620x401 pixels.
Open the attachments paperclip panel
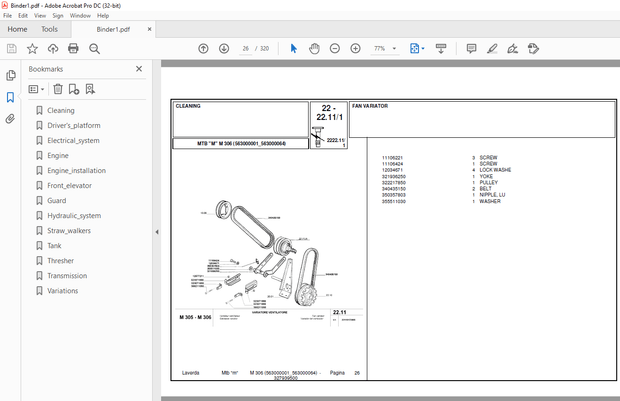(11, 119)
